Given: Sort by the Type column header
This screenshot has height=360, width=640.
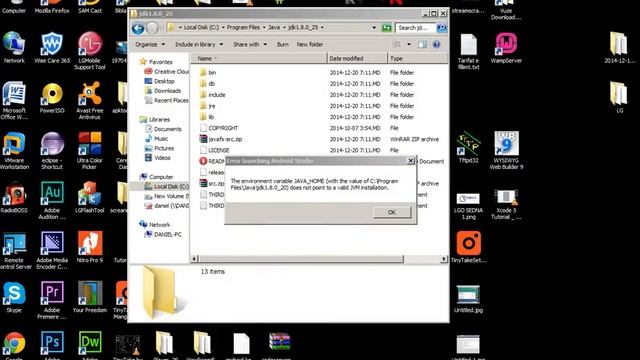Looking at the screenshot, I should (x=417, y=58).
